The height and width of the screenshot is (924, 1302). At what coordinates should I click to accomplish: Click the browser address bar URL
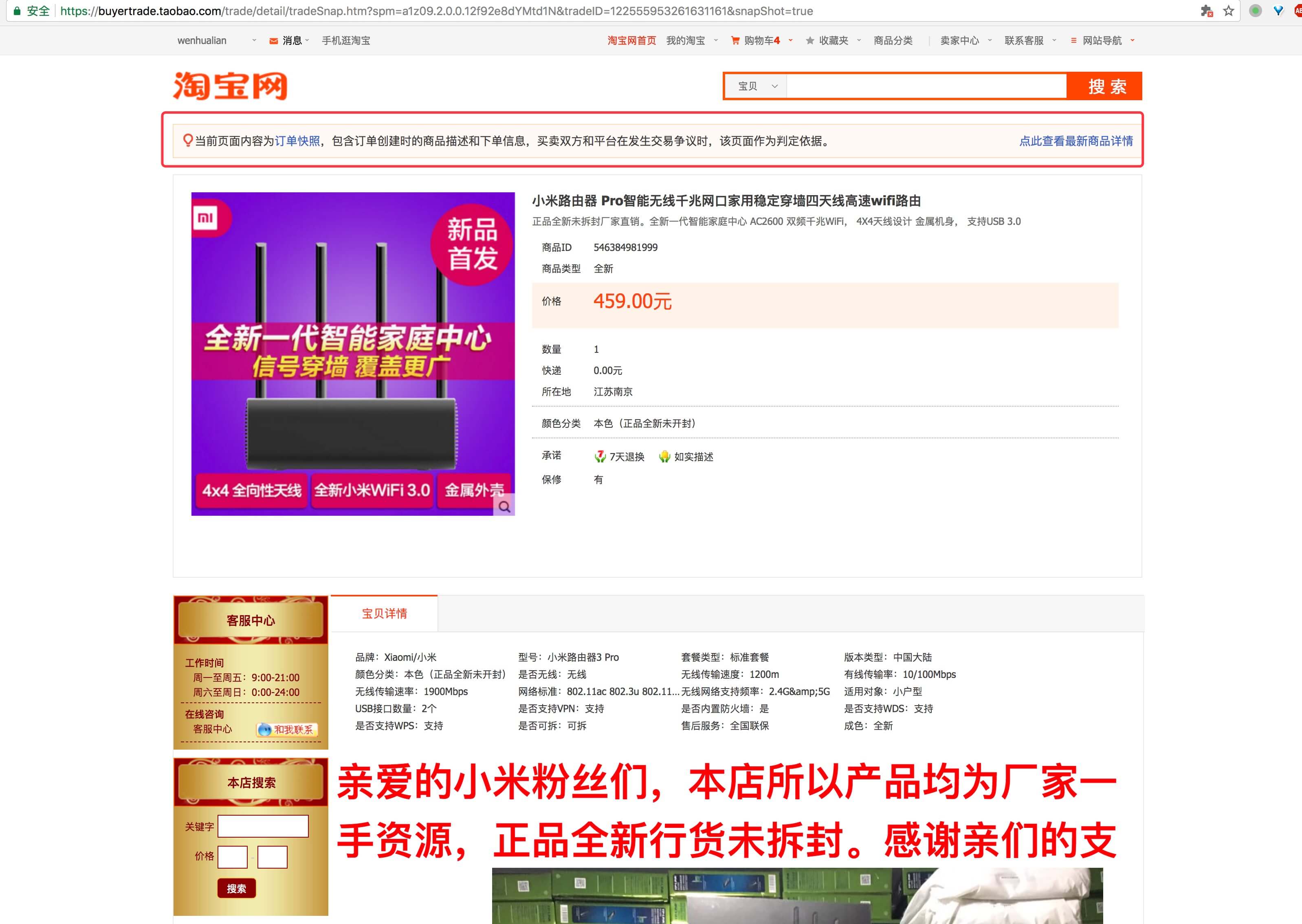(x=436, y=11)
